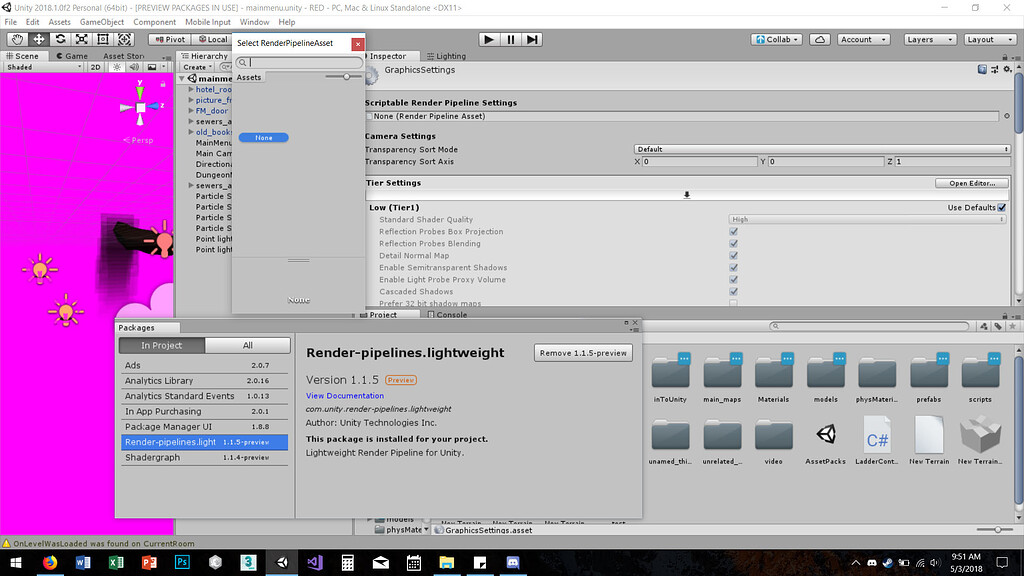Switch to the Game tab
Image resolution: width=1024 pixels, height=576 pixels.
click(72, 56)
